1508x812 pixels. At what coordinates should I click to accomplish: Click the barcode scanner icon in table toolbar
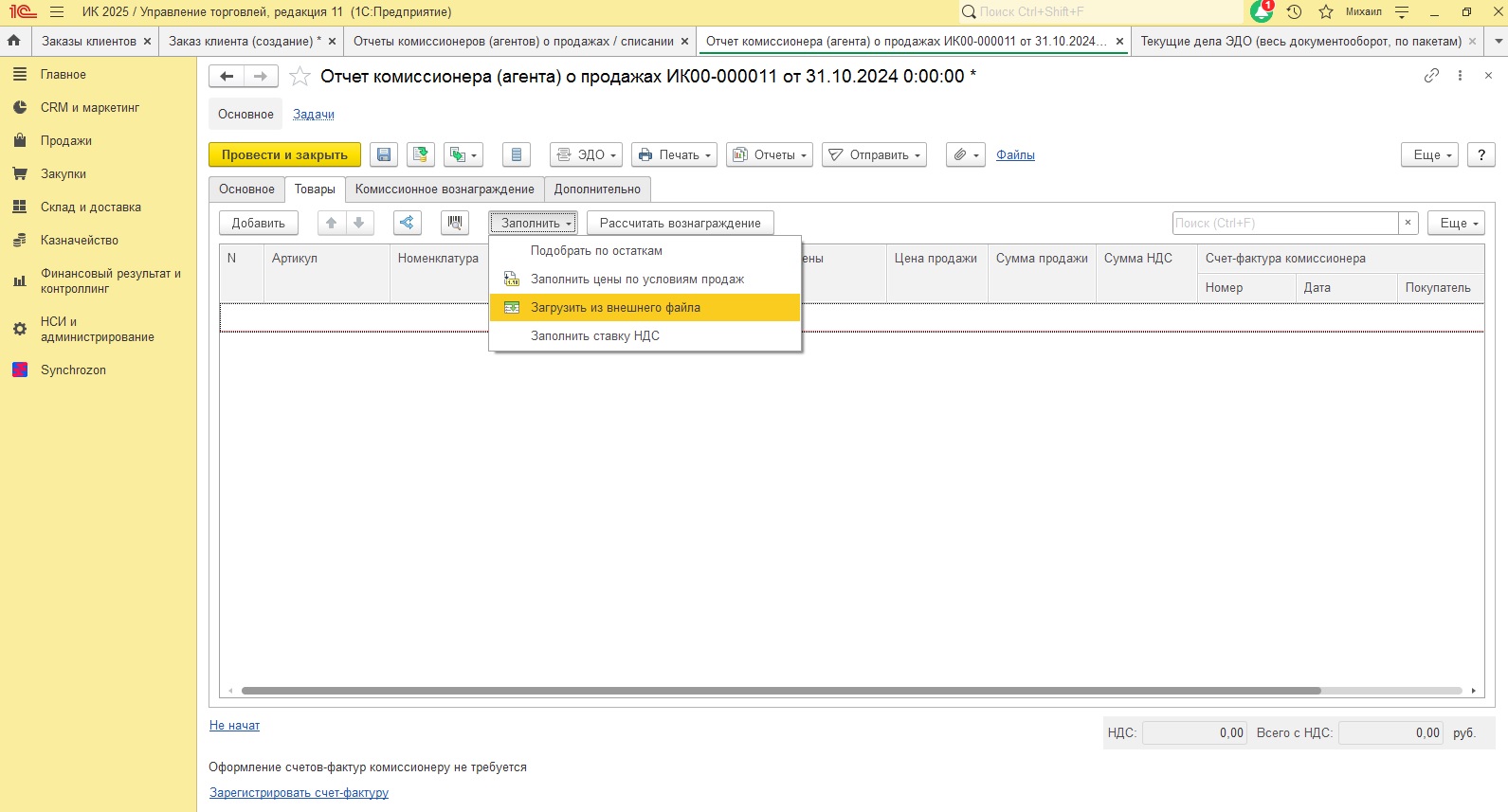pyautogui.click(x=455, y=223)
